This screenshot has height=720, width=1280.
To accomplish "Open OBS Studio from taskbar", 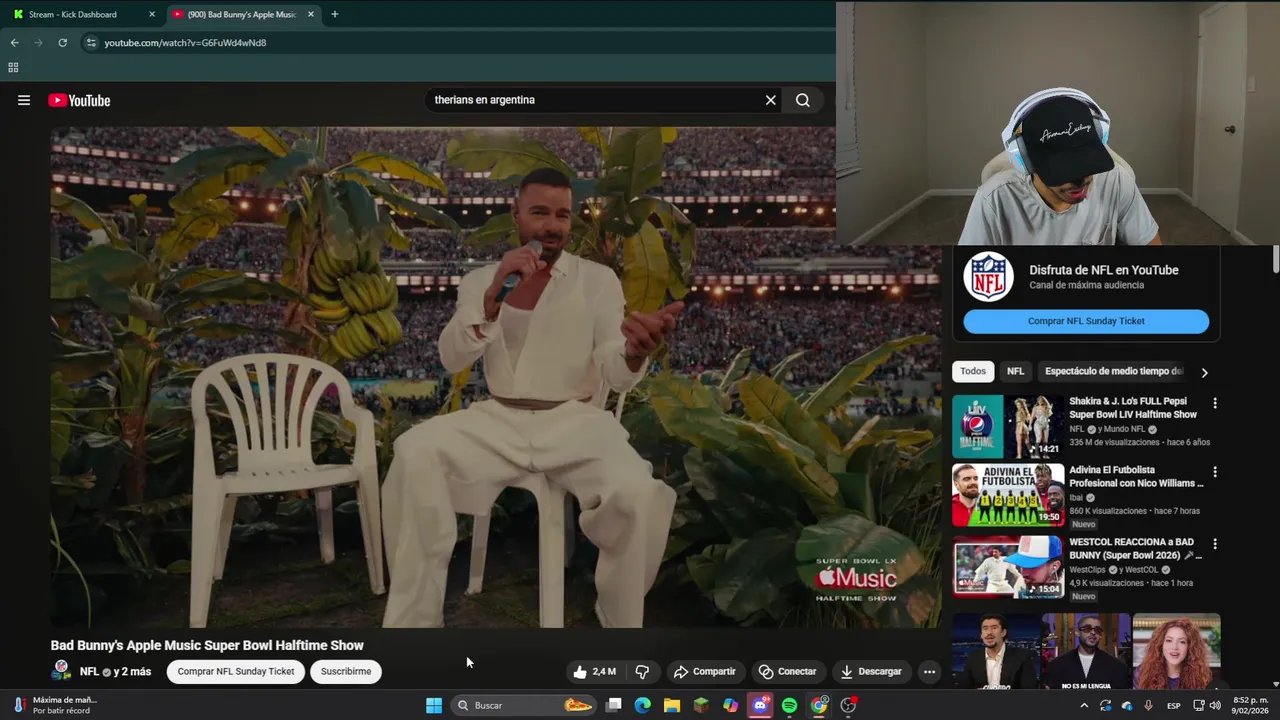I will (x=848, y=705).
